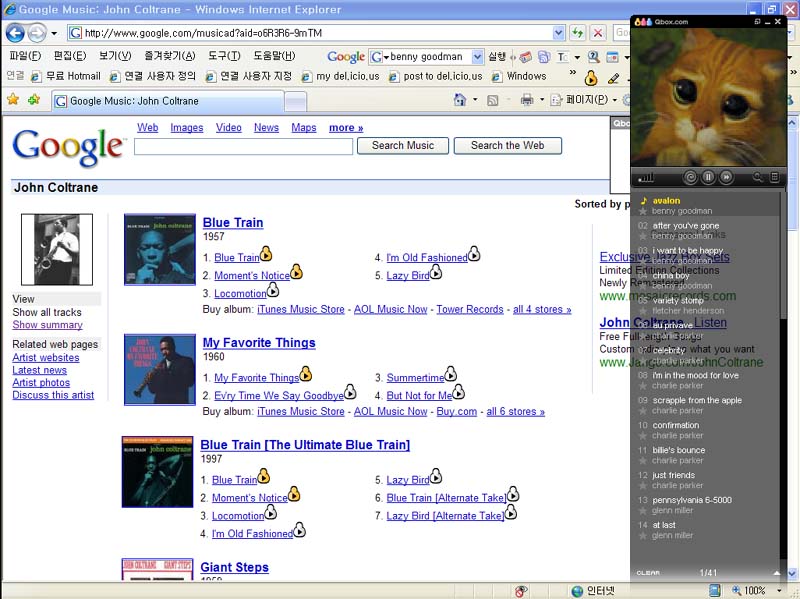The image size is (800, 599).
Task: Switch to Google Music: John Coltrane tab
Action: (x=168, y=101)
